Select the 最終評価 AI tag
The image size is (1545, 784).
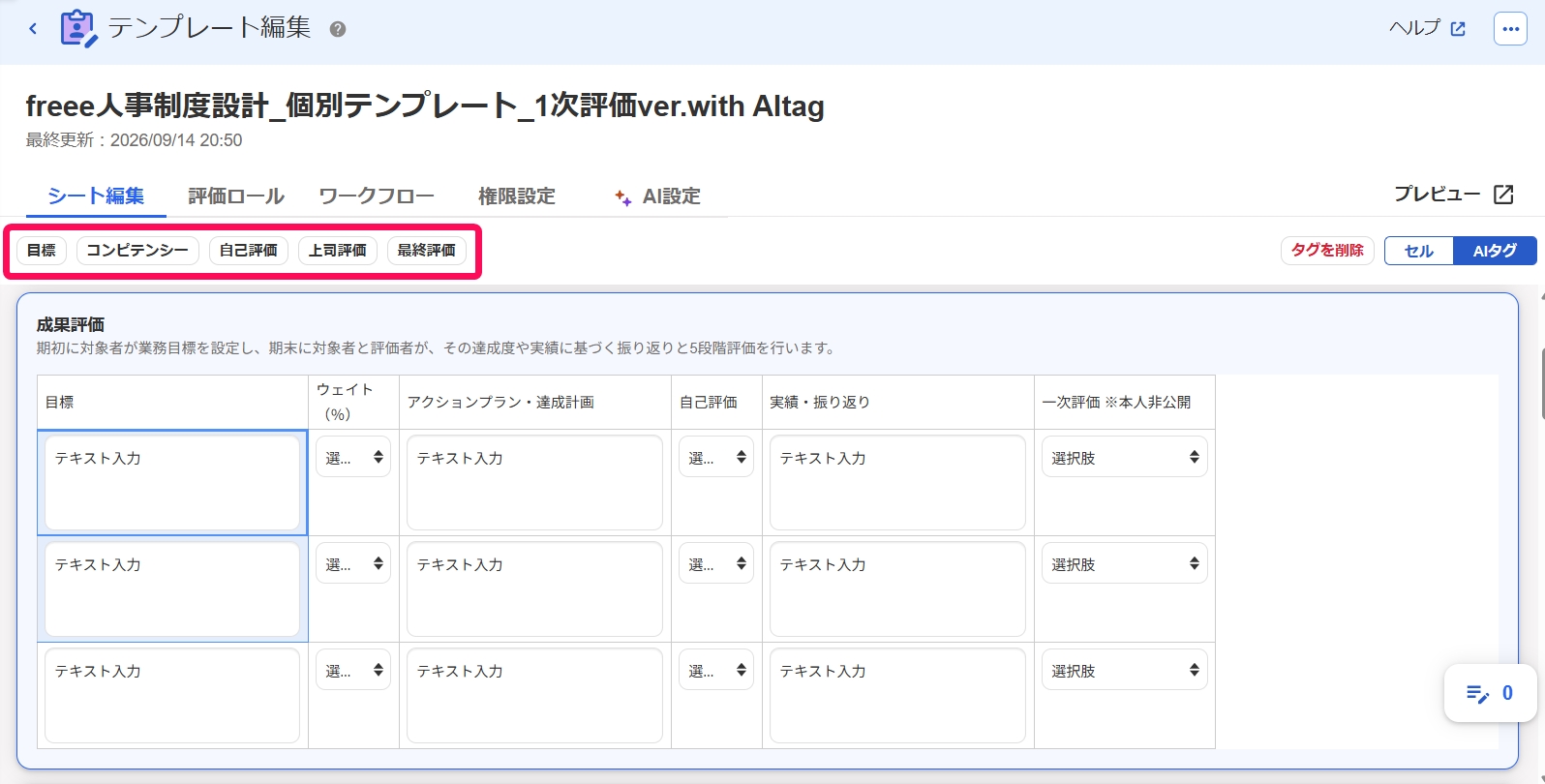click(427, 251)
